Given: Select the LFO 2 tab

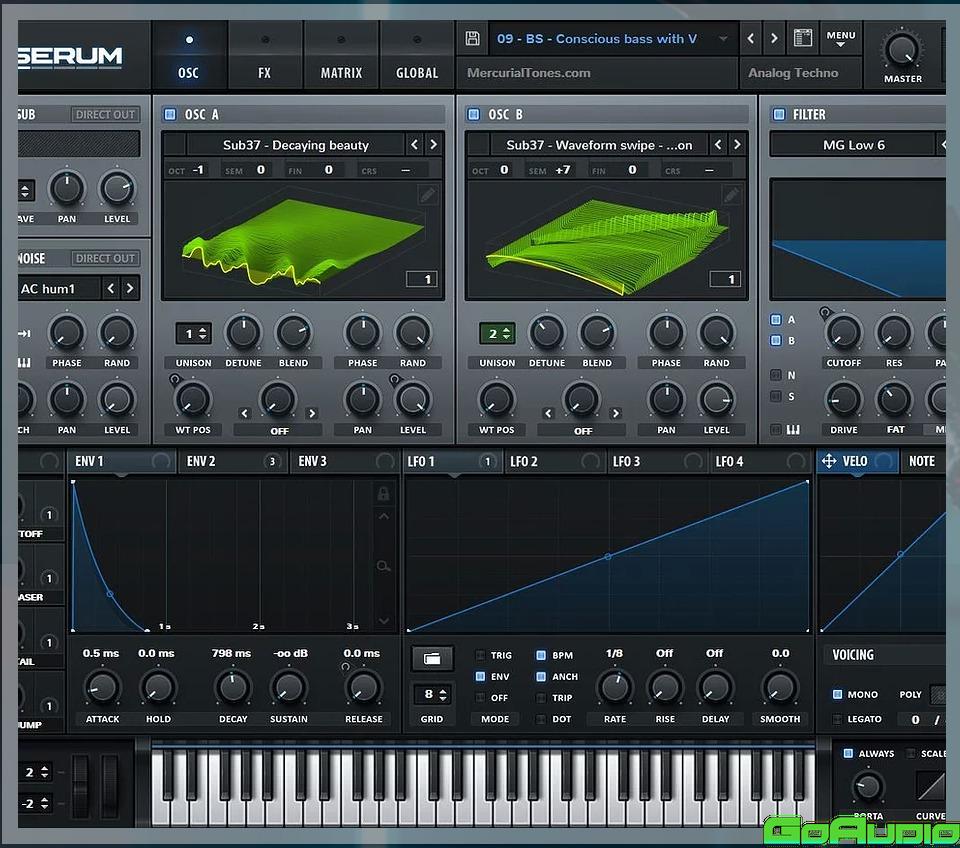Looking at the screenshot, I should pos(525,461).
